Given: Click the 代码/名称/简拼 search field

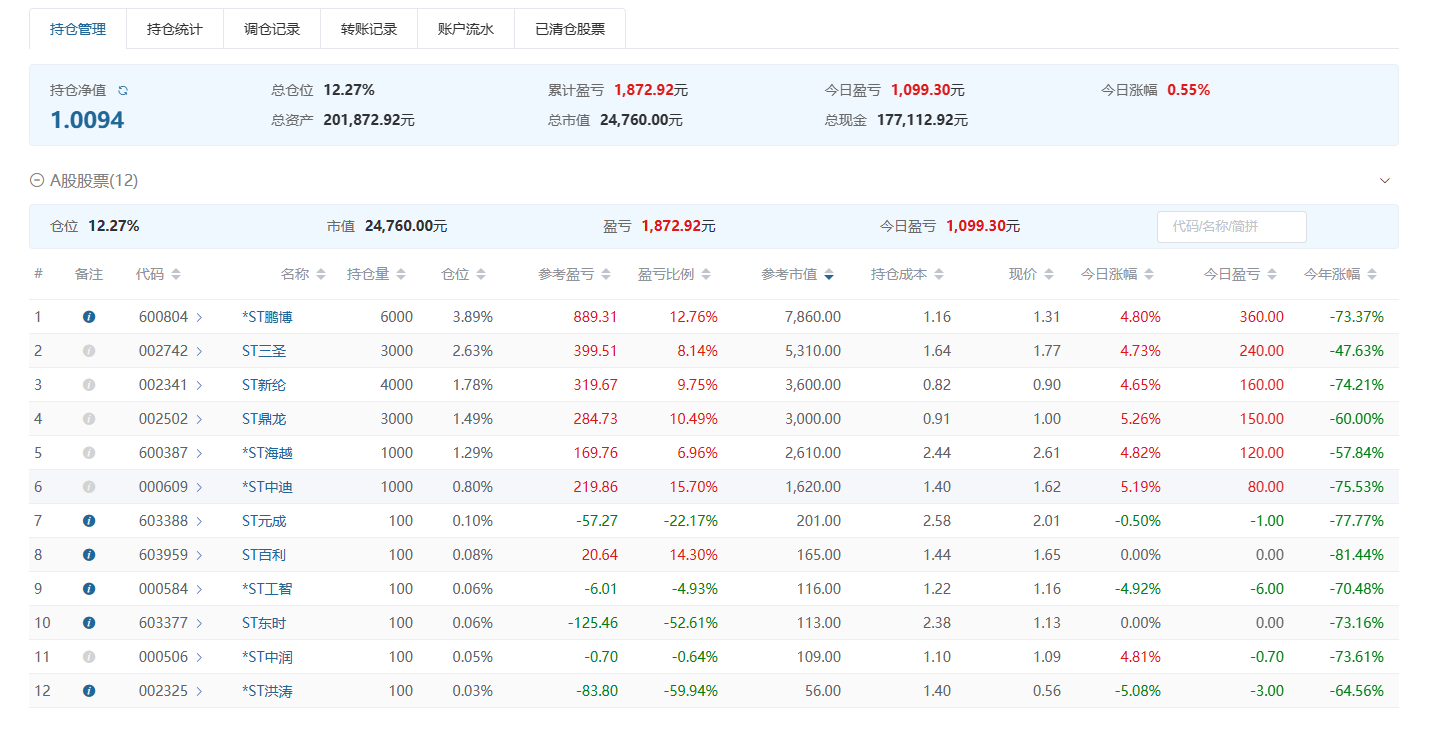Looking at the screenshot, I should [1231, 227].
